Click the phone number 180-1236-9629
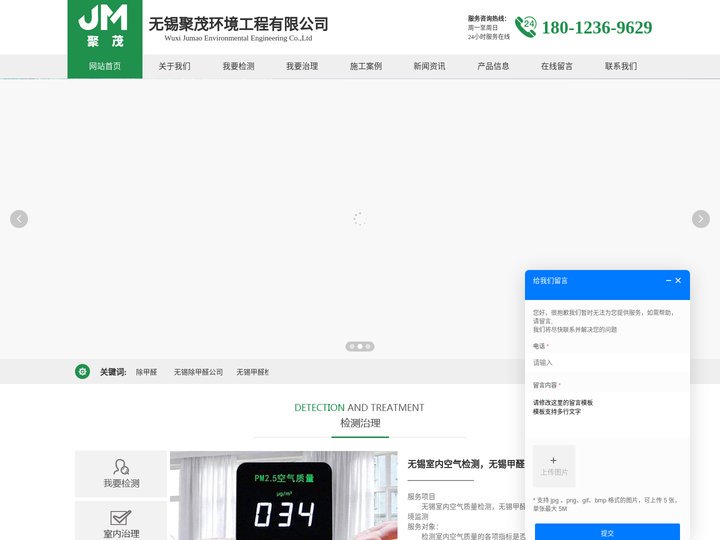The height and width of the screenshot is (540, 720). [x=597, y=28]
